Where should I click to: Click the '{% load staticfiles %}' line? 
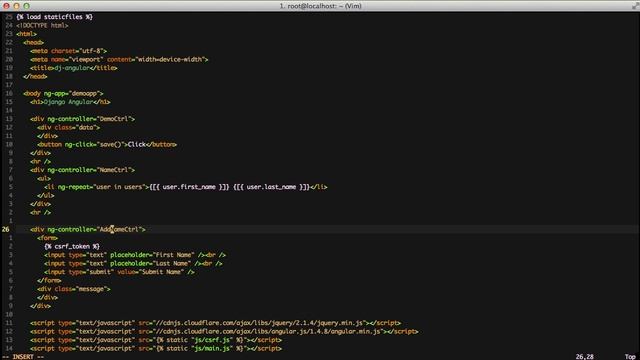coord(54,17)
